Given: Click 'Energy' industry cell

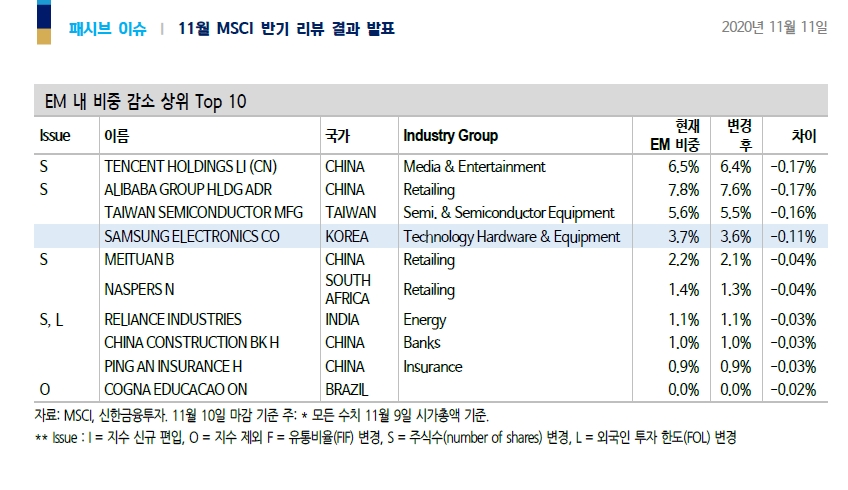Looking at the screenshot, I should [x=425, y=320].
